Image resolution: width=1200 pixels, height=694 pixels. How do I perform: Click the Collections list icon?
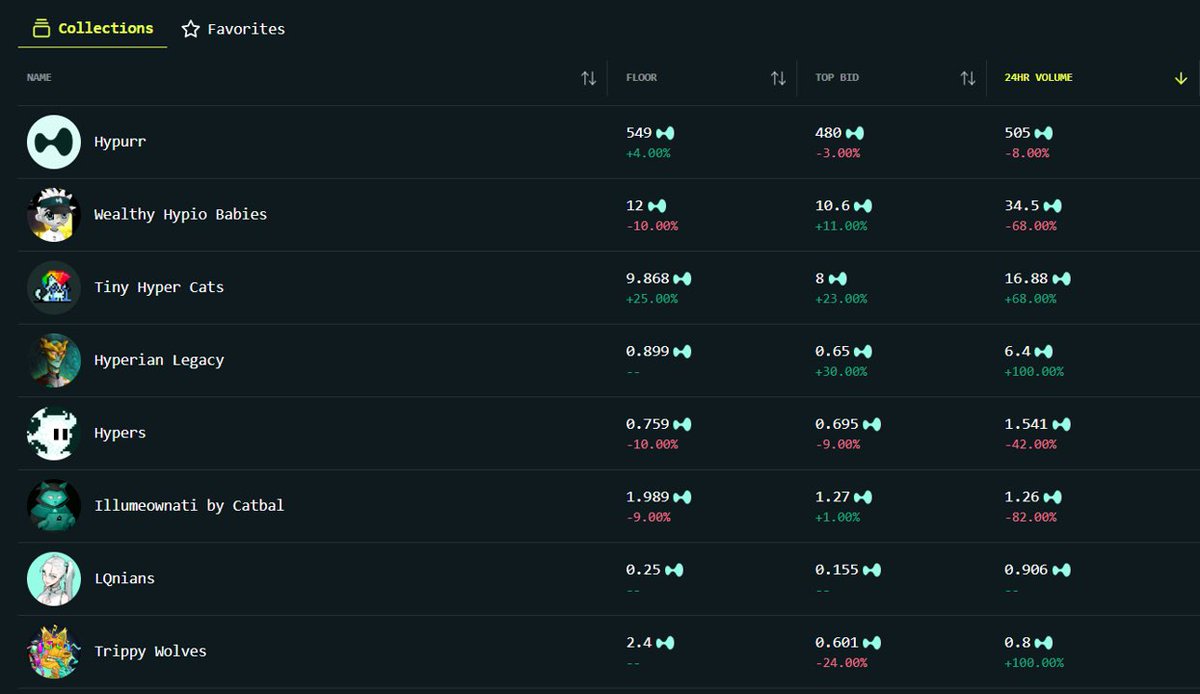tap(41, 28)
